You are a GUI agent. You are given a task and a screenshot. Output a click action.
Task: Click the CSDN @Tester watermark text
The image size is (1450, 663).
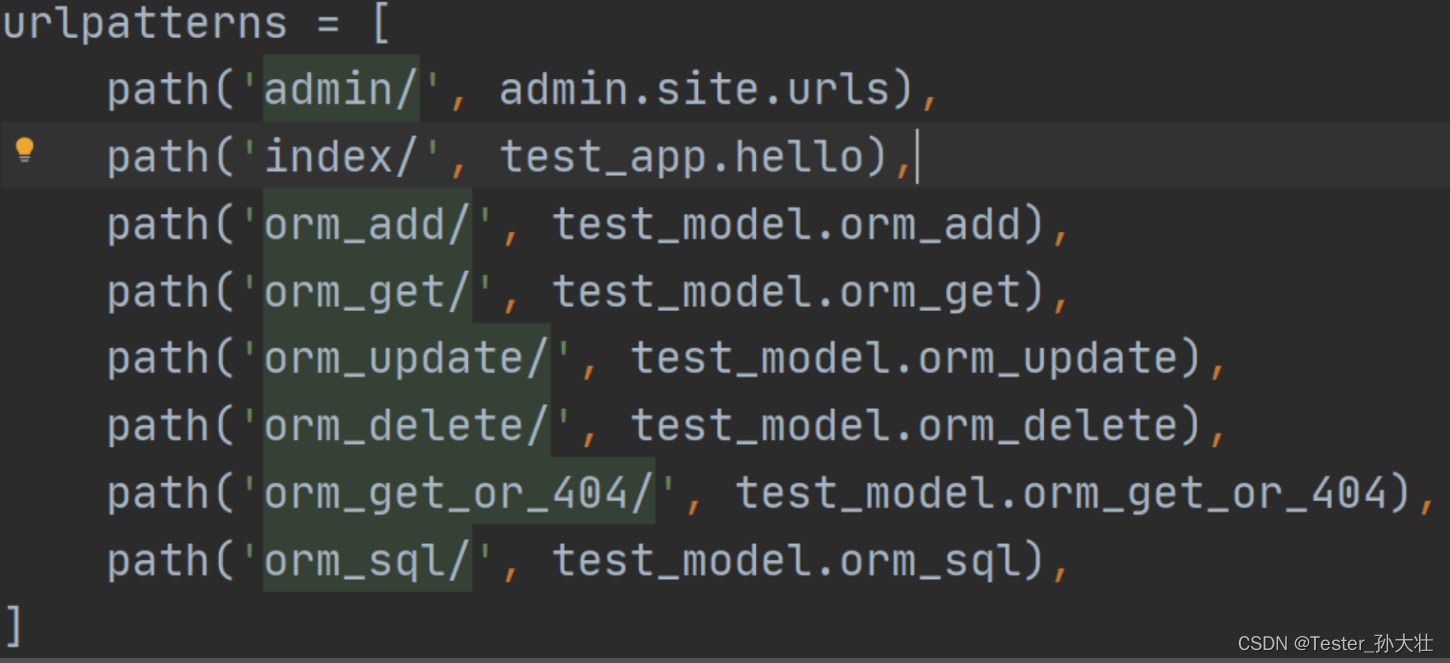coord(1335,644)
